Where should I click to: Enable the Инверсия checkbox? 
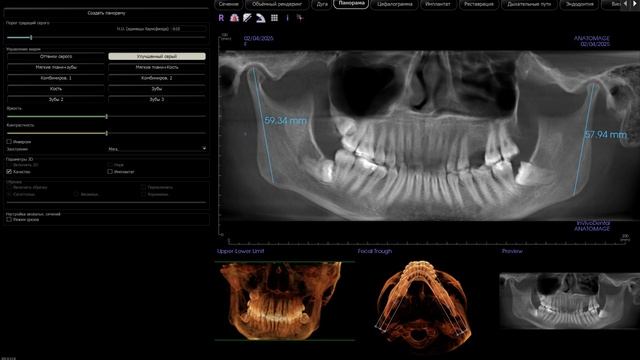pos(9,142)
